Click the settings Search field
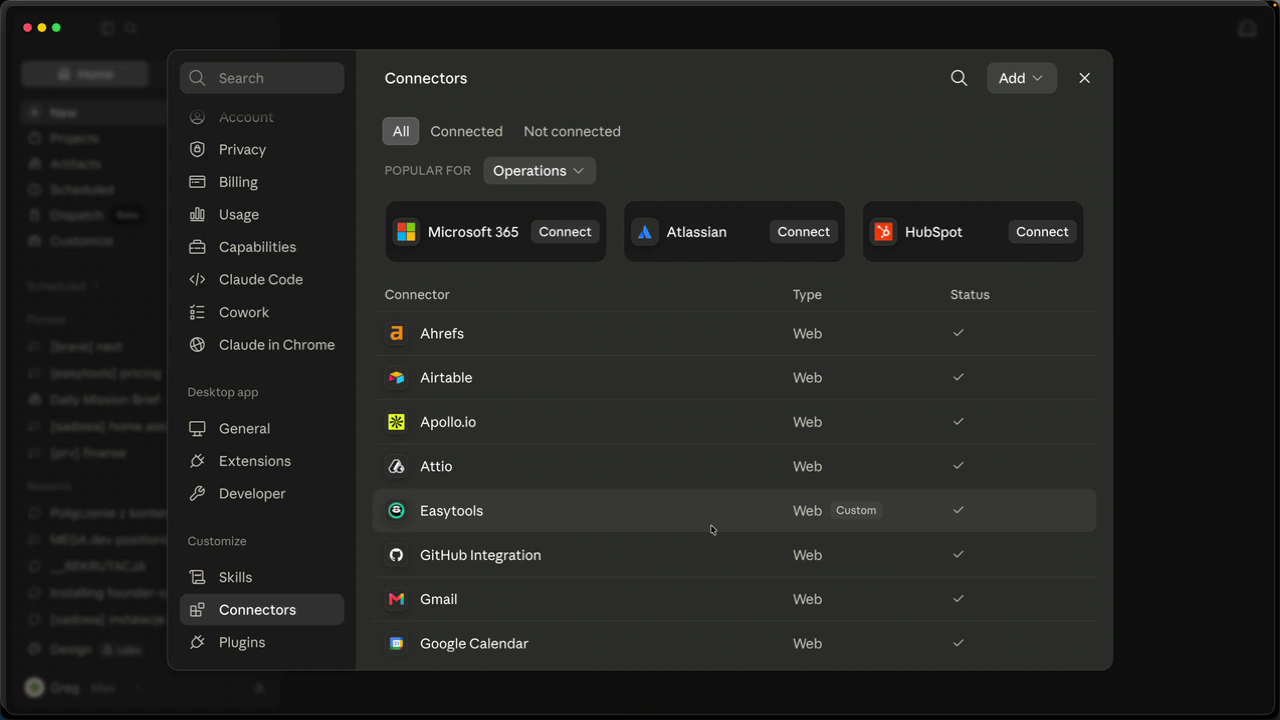 click(262, 78)
